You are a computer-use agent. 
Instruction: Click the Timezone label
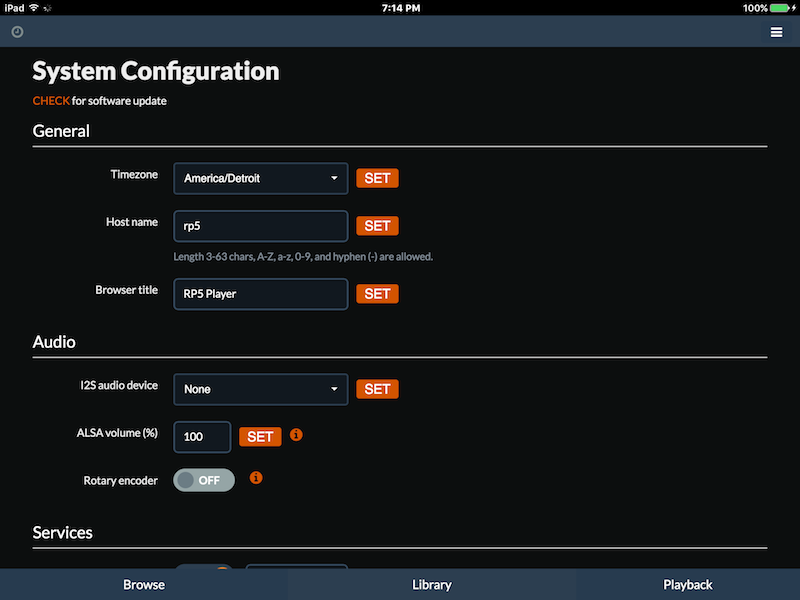[134, 174]
